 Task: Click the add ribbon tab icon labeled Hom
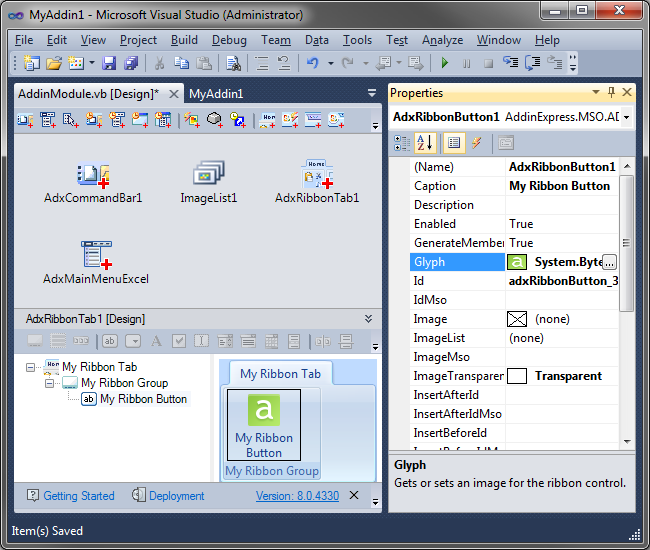(x=267, y=120)
